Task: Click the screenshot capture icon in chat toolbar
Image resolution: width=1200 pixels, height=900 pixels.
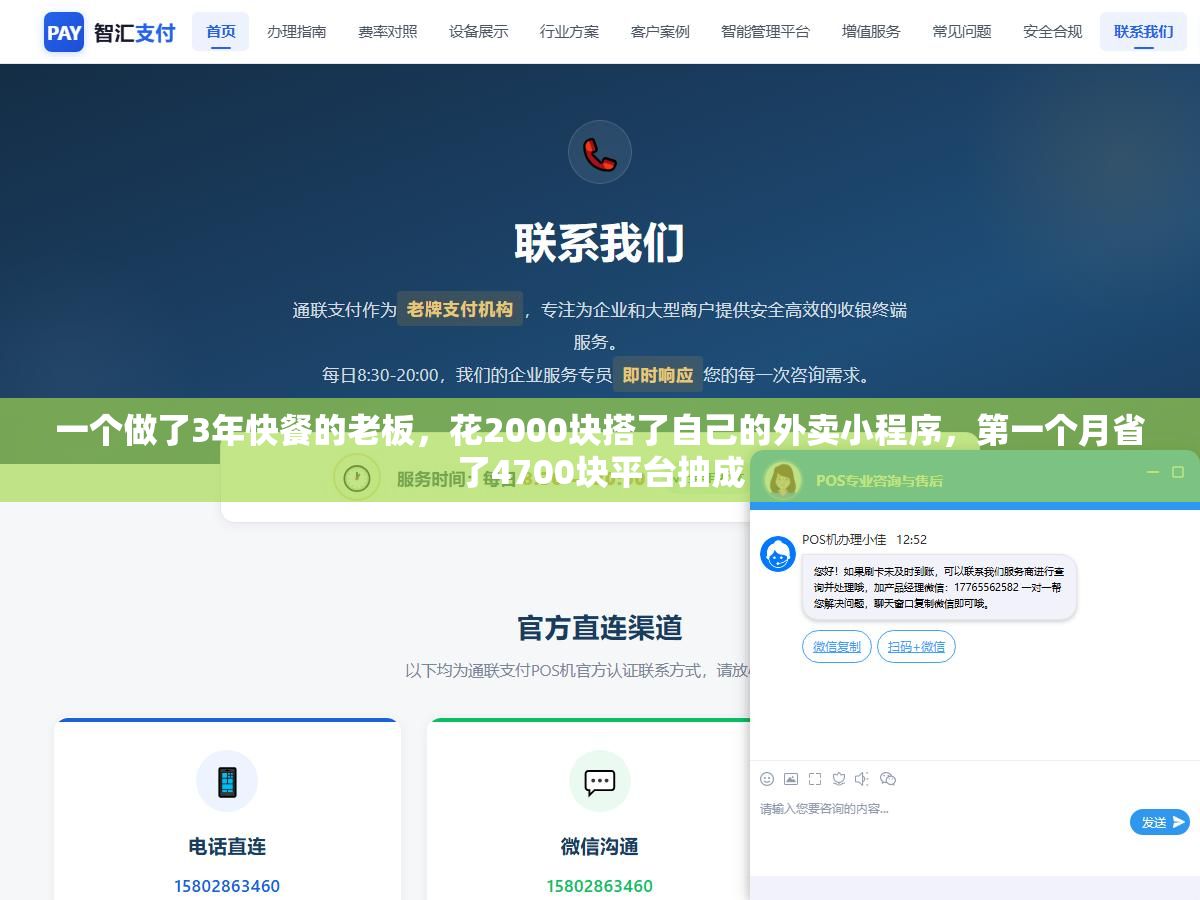Action: click(x=815, y=779)
